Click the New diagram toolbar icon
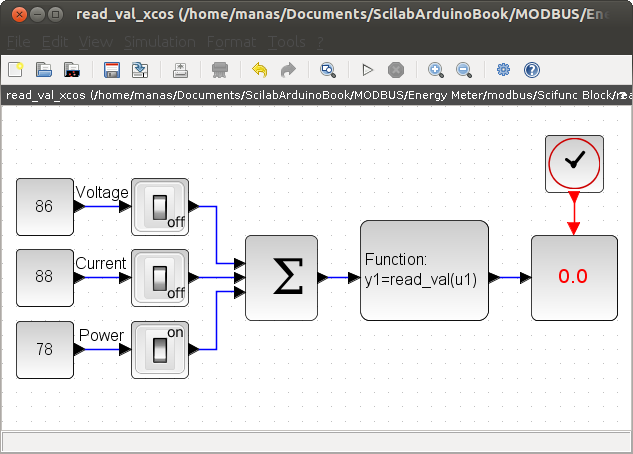The height and width of the screenshot is (454, 633). pyautogui.click(x=16, y=70)
